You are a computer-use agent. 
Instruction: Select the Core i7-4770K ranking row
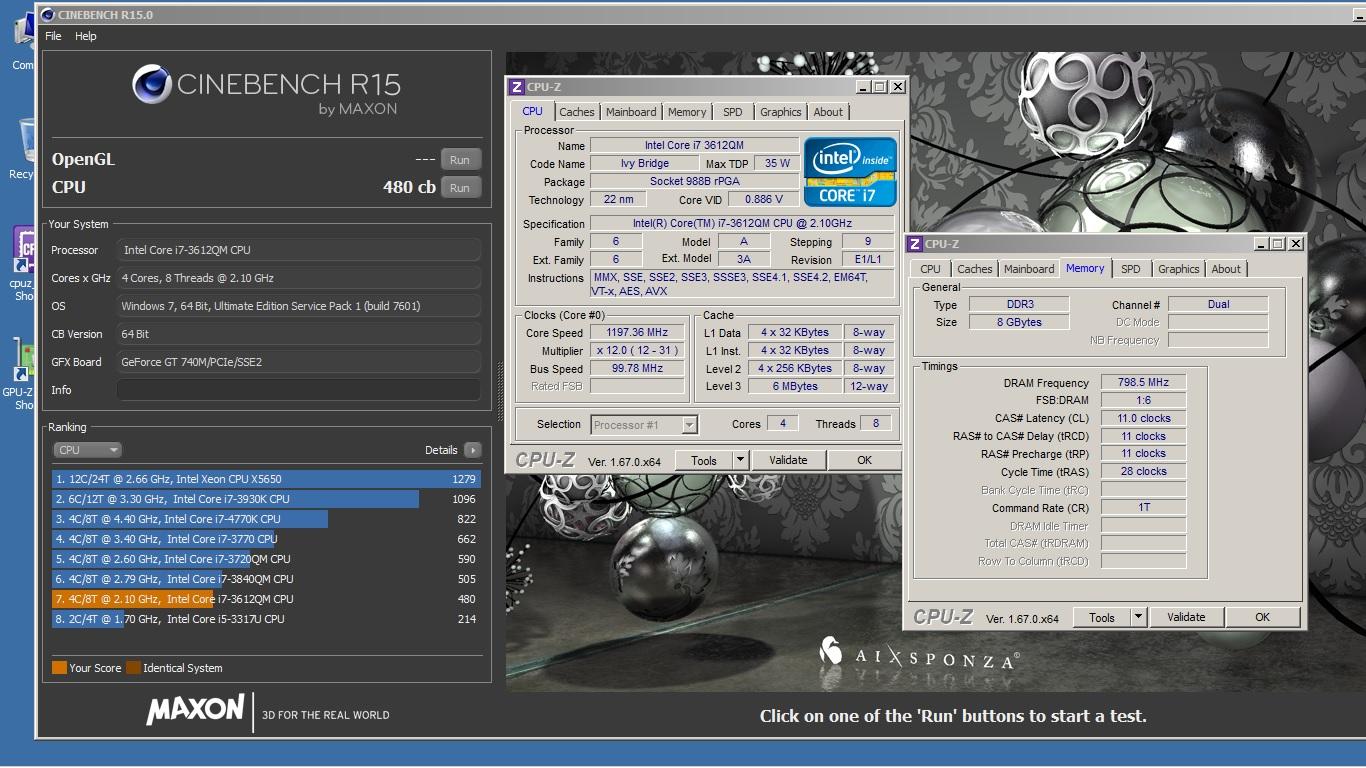tap(266, 519)
